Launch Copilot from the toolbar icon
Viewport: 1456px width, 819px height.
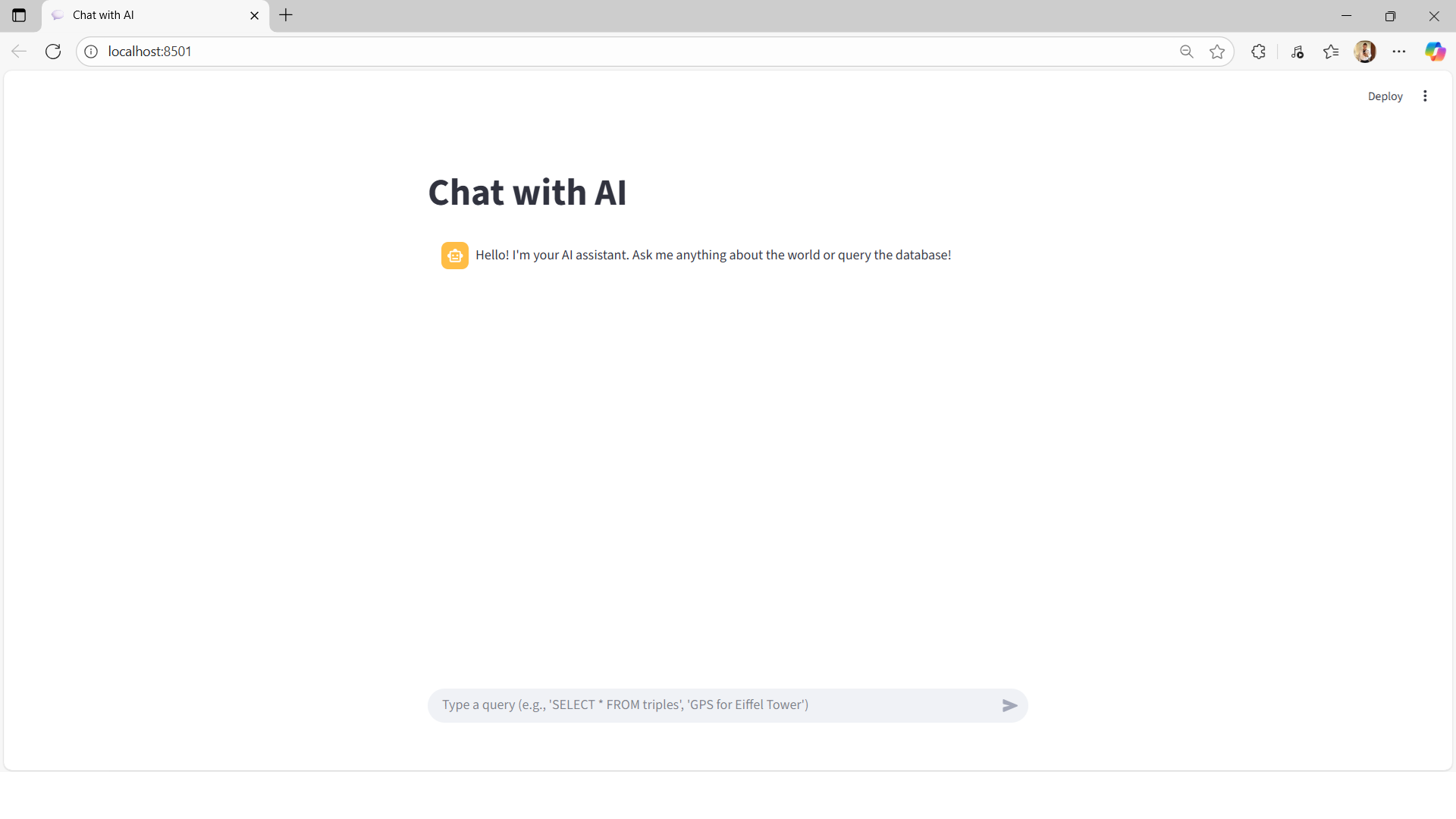point(1435,52)
